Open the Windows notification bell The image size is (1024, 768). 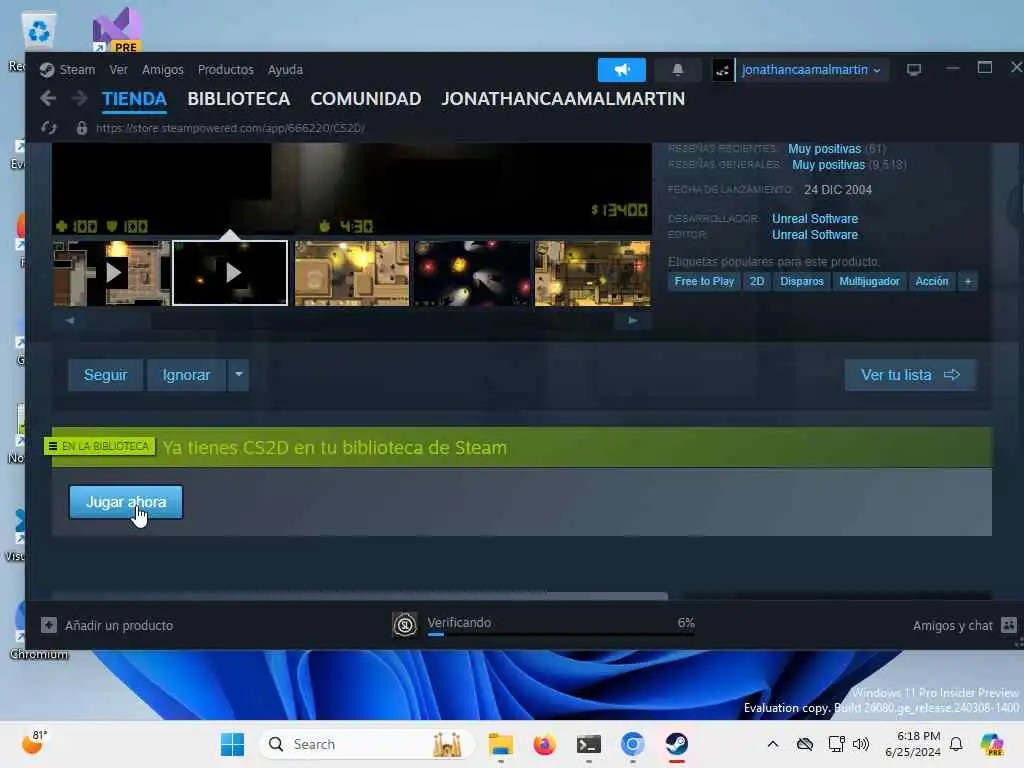coord(956,744)
